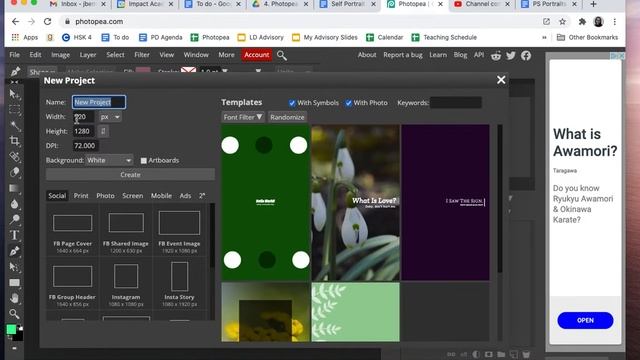Select the Hand tool

coord(14,298)
